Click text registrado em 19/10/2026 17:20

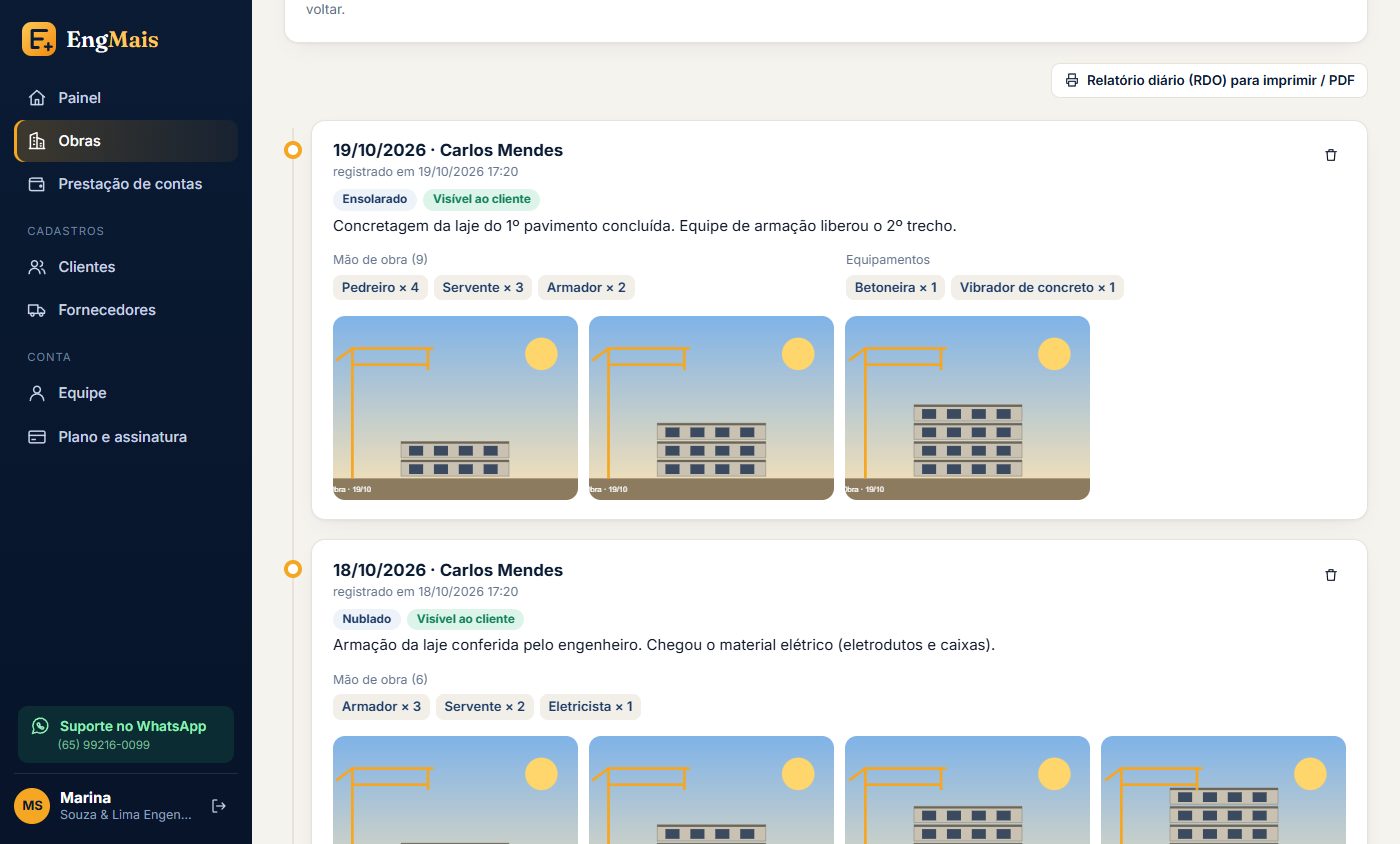coord(426,172)
